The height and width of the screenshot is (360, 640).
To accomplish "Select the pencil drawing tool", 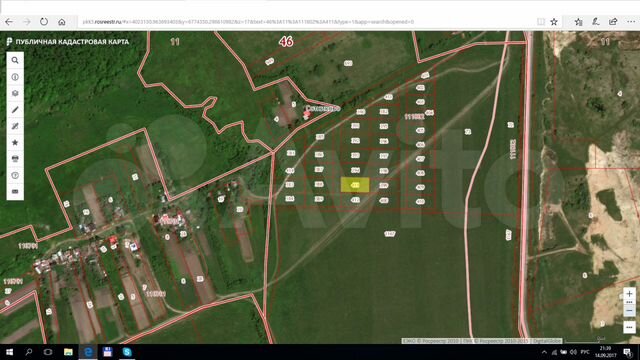I will 15,109.
